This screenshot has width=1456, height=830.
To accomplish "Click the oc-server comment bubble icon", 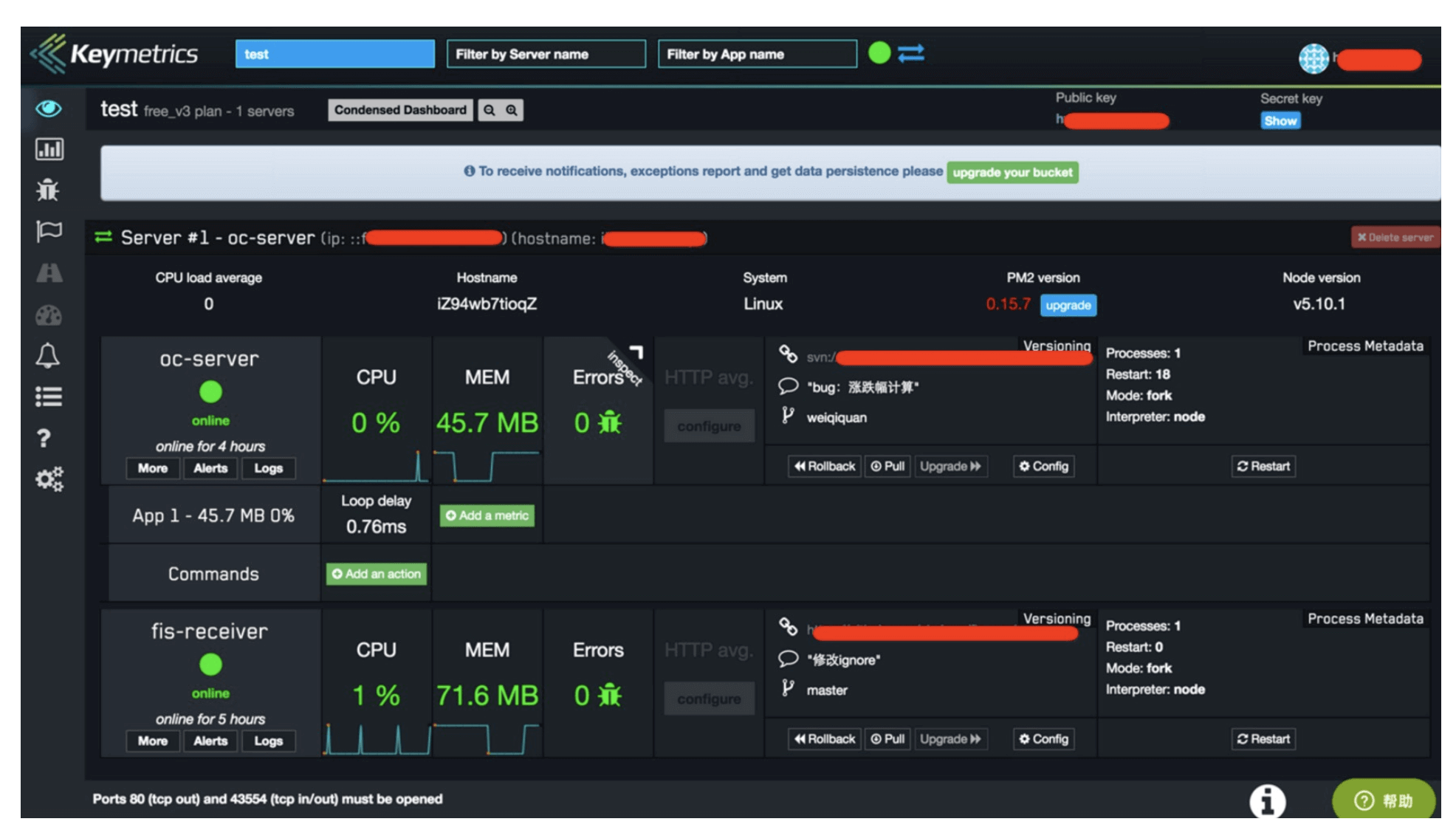I will point(788,386).
